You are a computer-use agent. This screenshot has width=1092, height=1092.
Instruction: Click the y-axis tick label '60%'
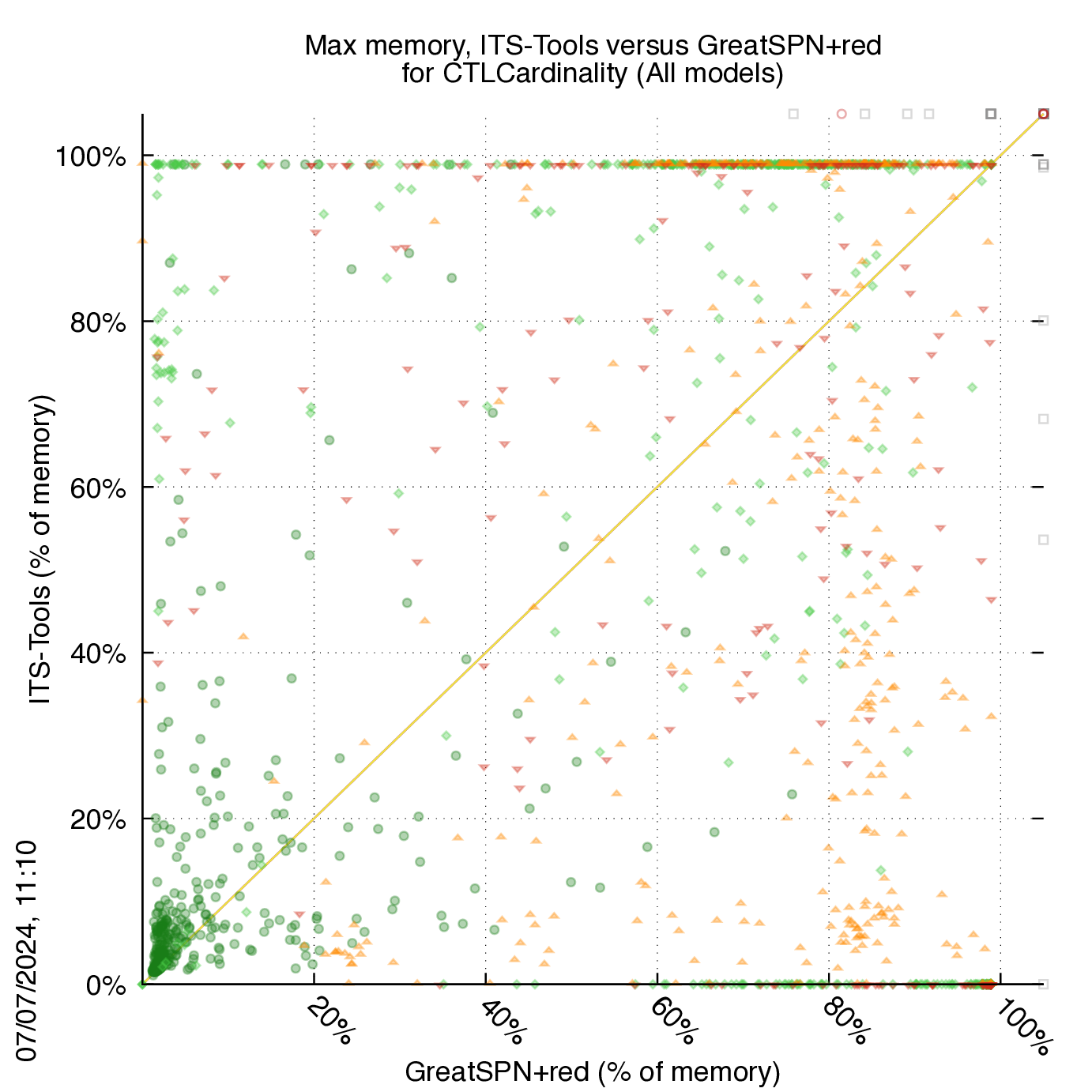pos(98,488)
